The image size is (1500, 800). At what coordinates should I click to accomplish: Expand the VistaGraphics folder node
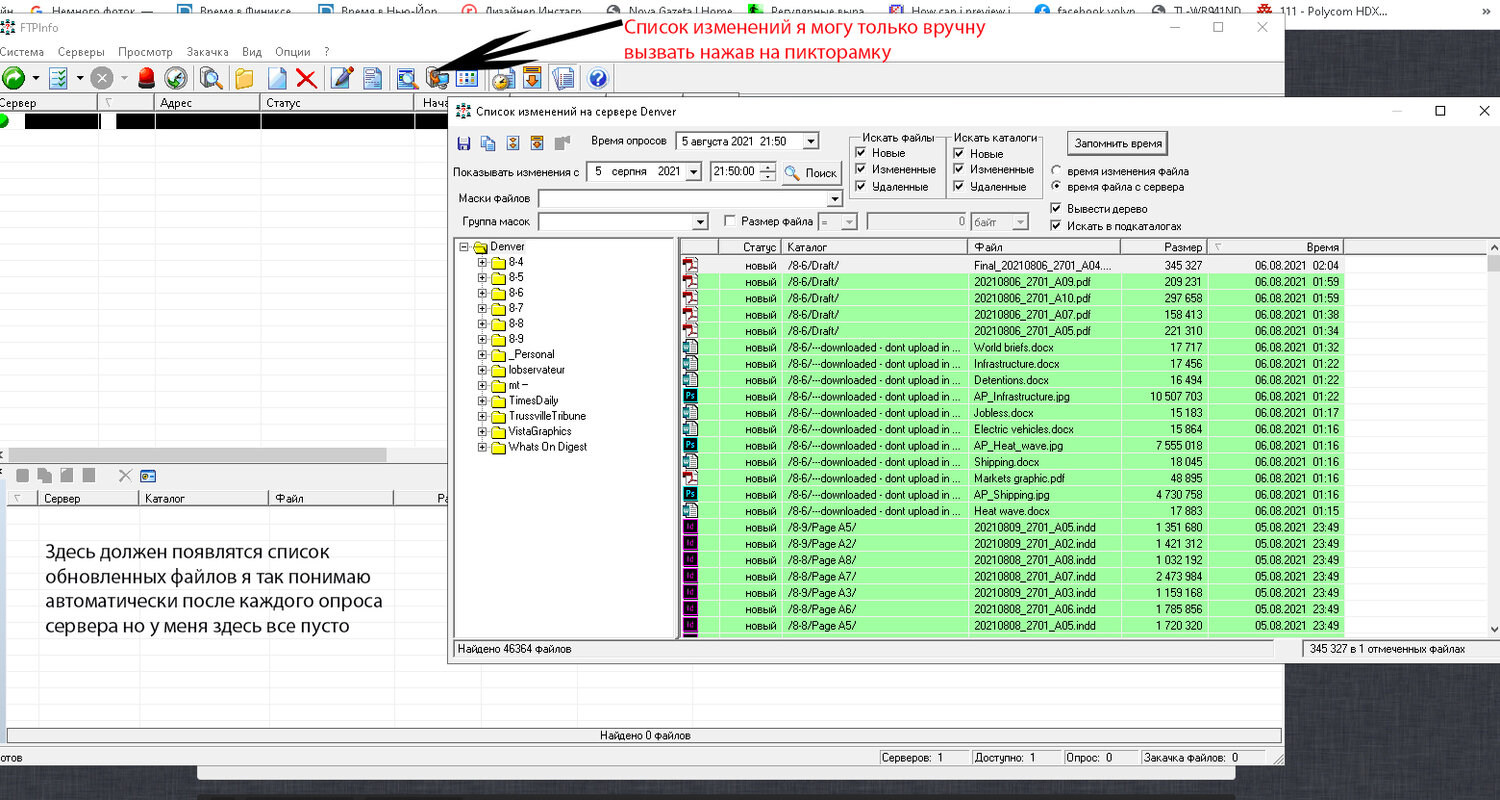(482, 432)
